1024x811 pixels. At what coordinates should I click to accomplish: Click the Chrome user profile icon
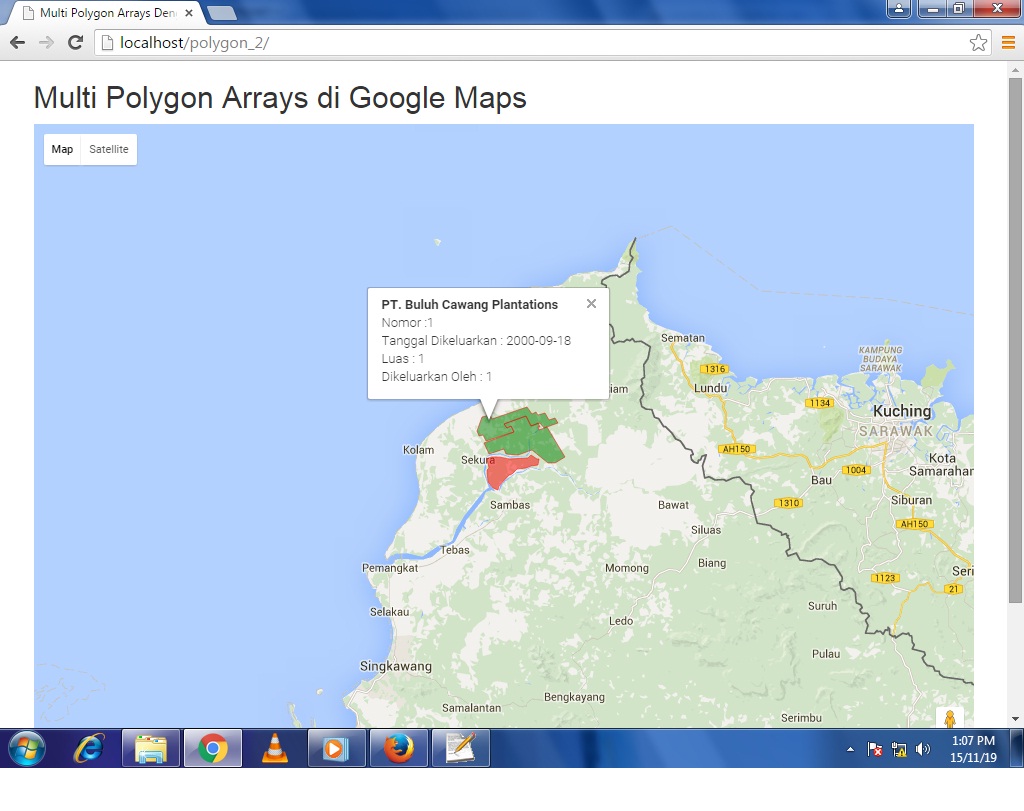[899, 8]
